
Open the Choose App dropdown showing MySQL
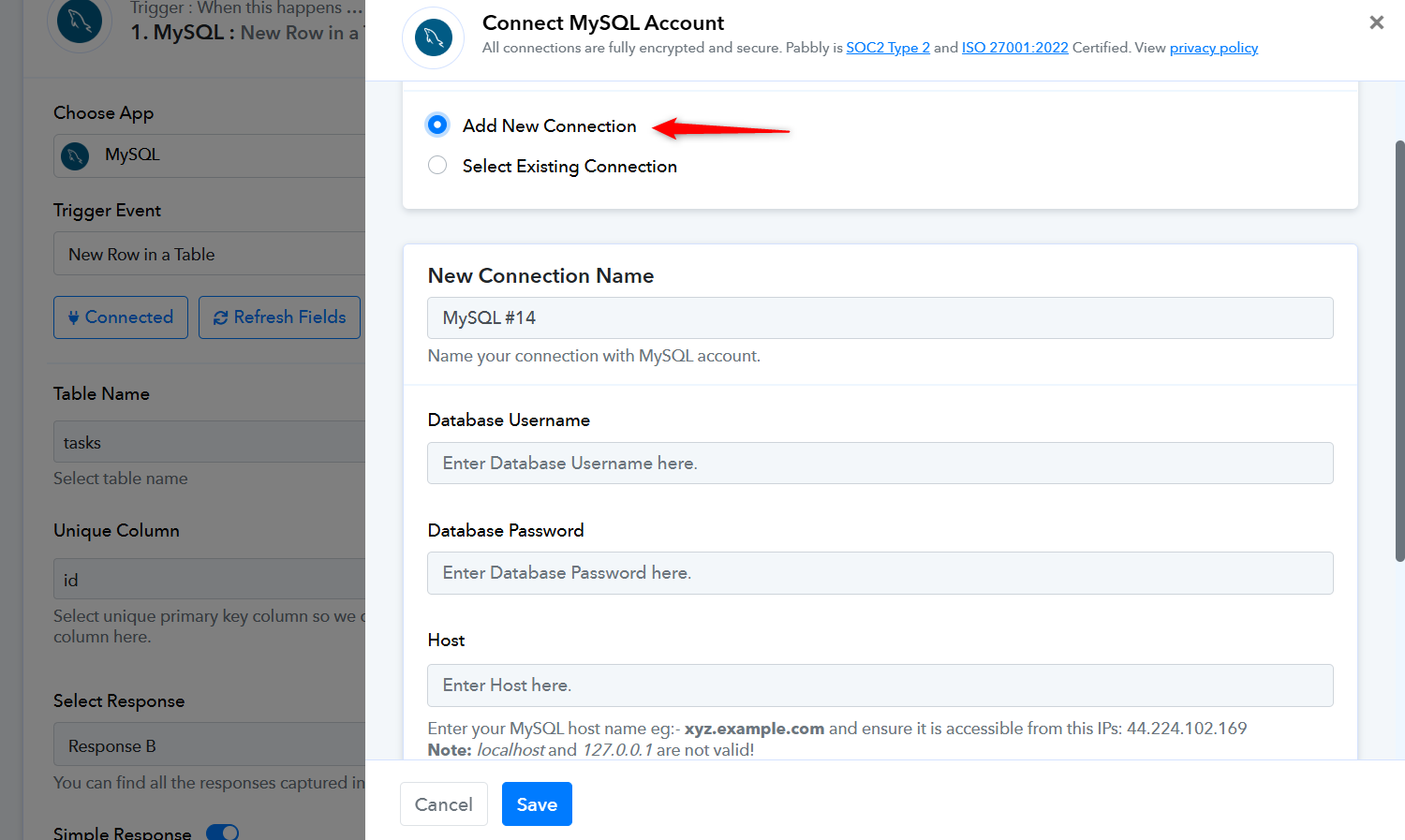pos(209,155)
